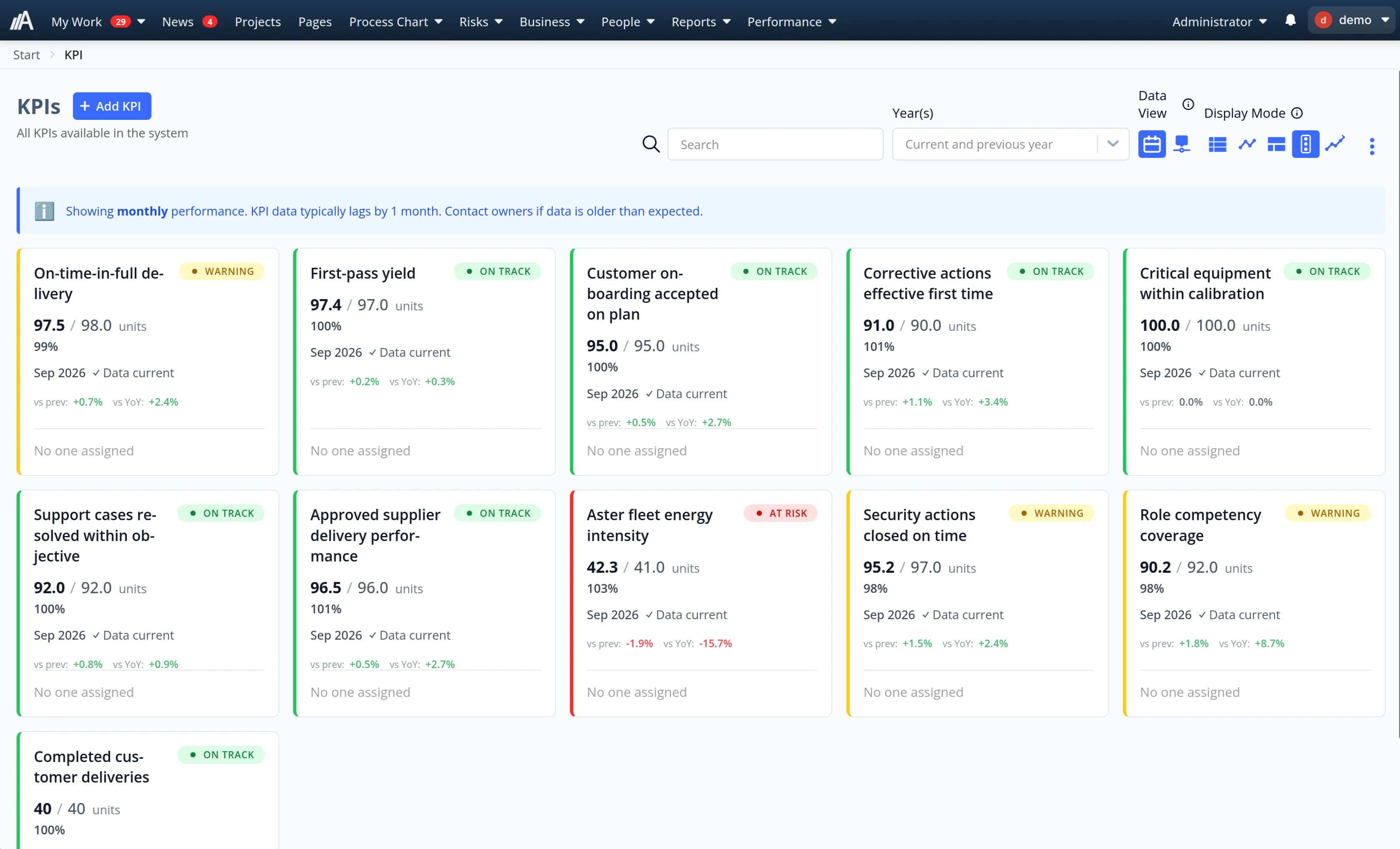Screen dimensions: 1400x849
Task: Open the three-dot more options menu
Action: pos(1372,147)
